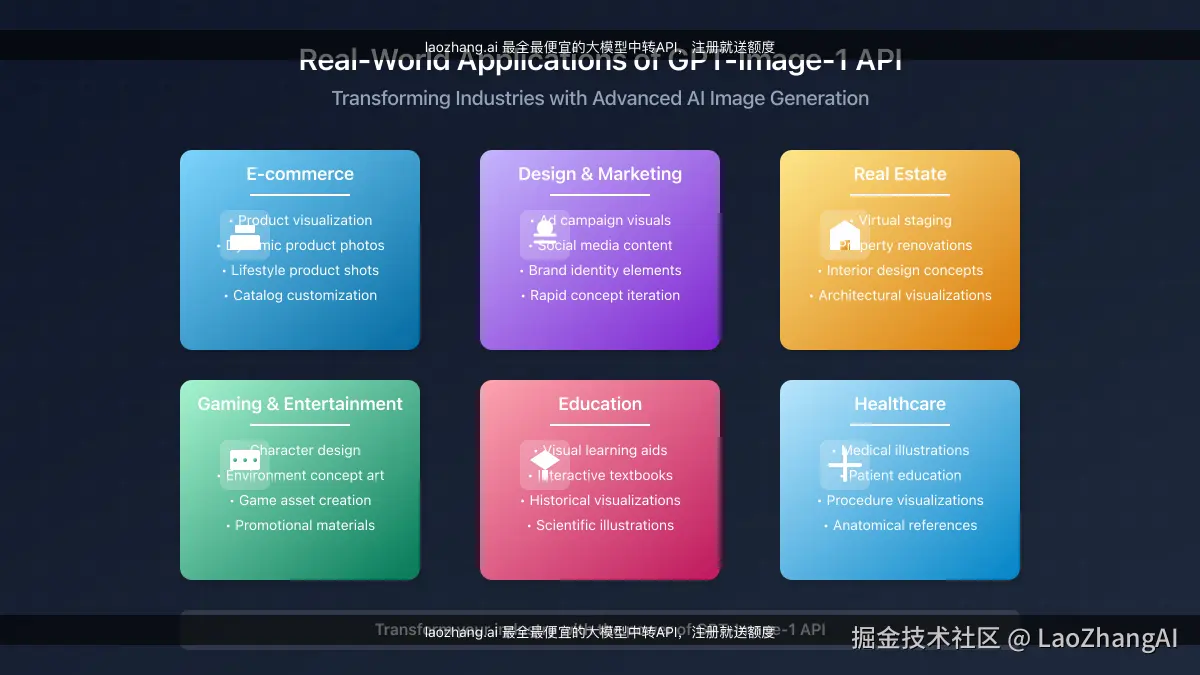
Task: Click the Gaming & Entertainment controller icon
Action: coord(245,465)
